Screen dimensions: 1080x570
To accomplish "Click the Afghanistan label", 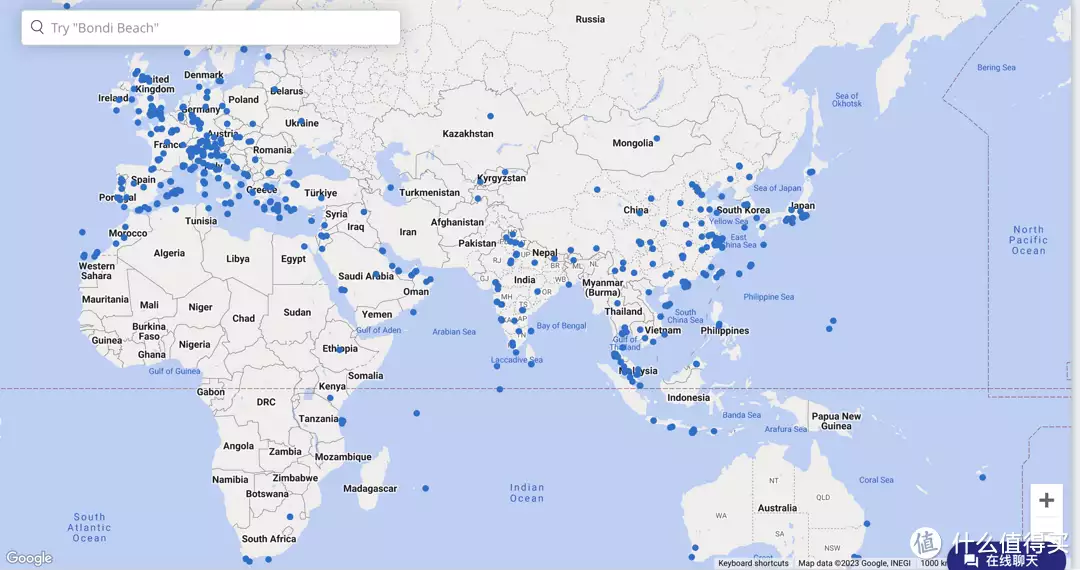I will (x=457, y=222).
